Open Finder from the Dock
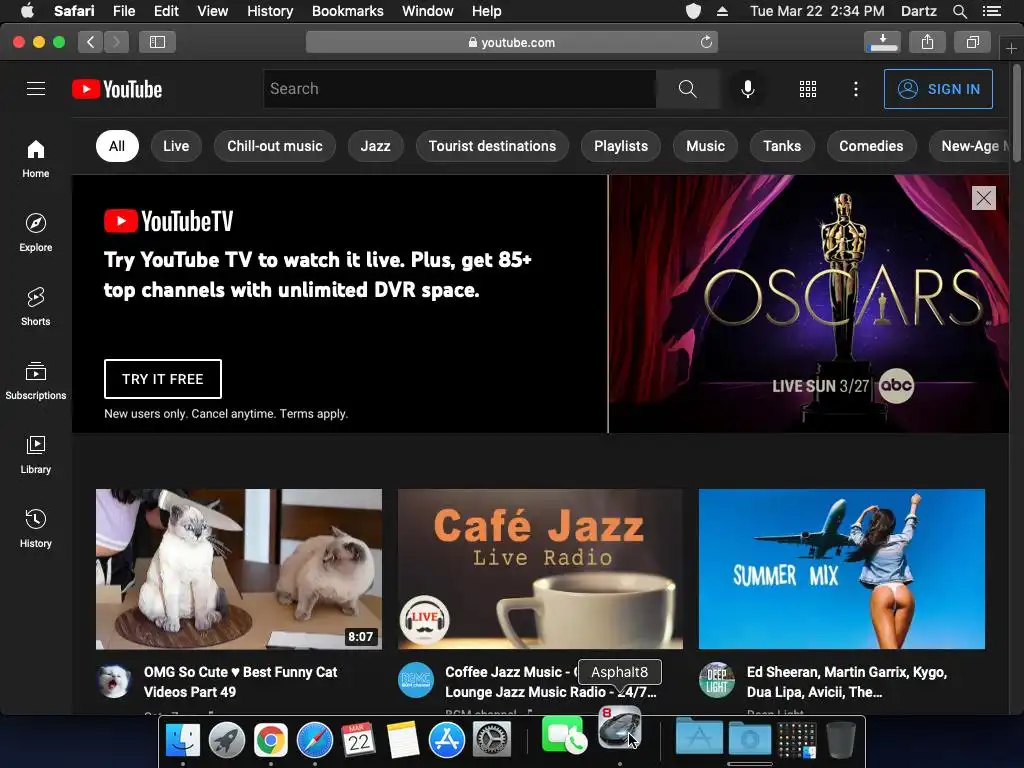 183,740
